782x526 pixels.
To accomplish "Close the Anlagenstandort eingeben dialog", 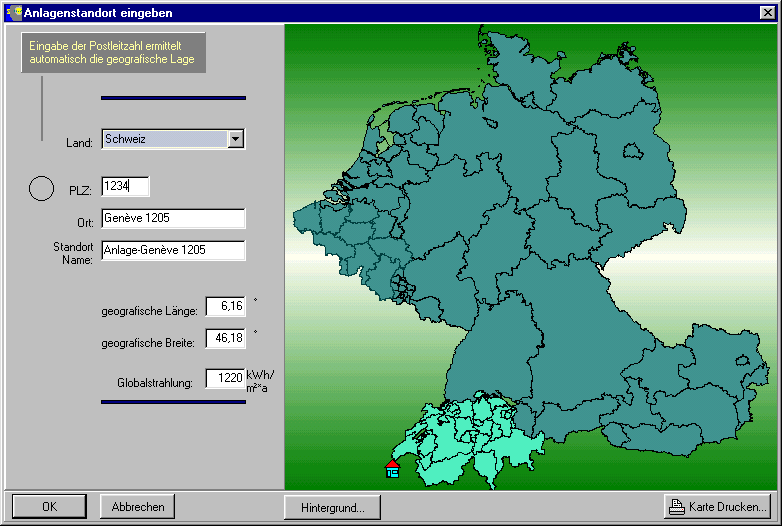I will coord(768,12).
